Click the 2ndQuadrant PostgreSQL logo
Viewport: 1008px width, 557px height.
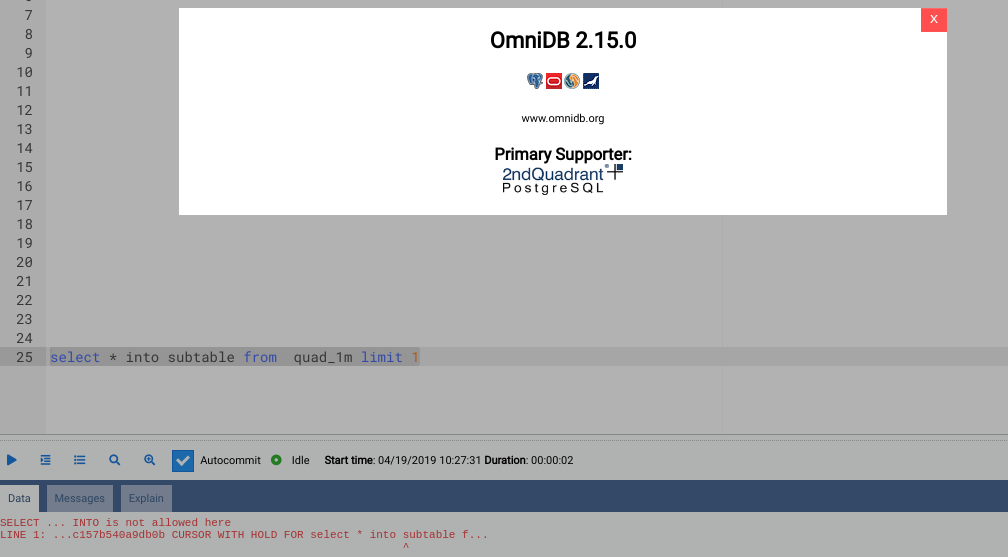pos(562,179)
